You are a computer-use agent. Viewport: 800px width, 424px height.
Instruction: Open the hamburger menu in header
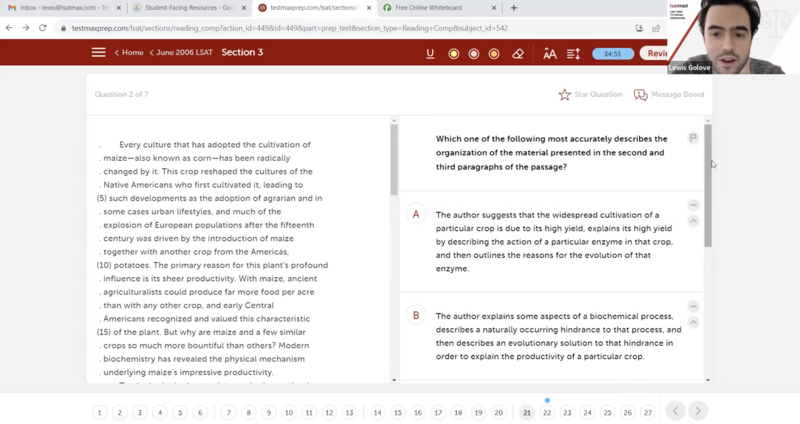98,52
